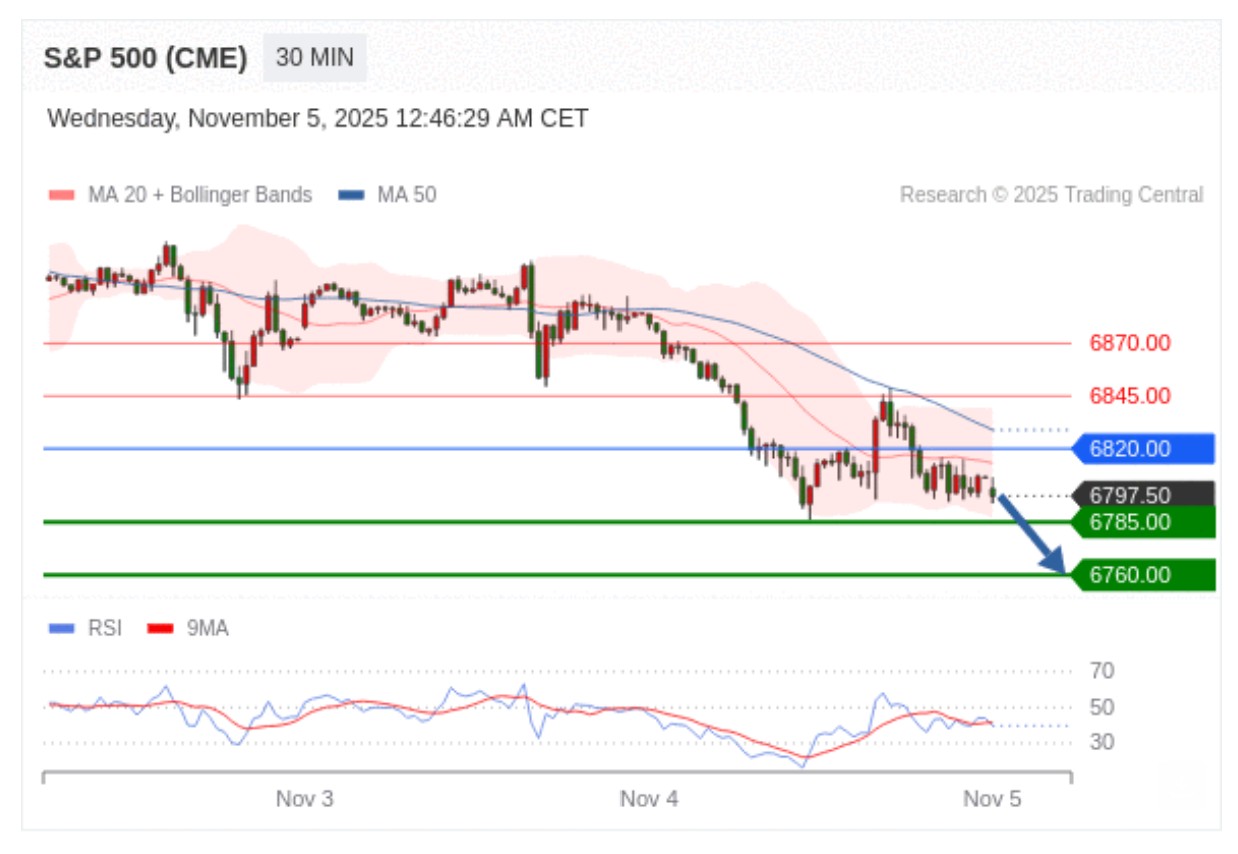The height and width of the screenshot is (854, 1238).
Task: Click the Nov 4 date axis label
Action: pyautogui.click(x=649, y=799)
